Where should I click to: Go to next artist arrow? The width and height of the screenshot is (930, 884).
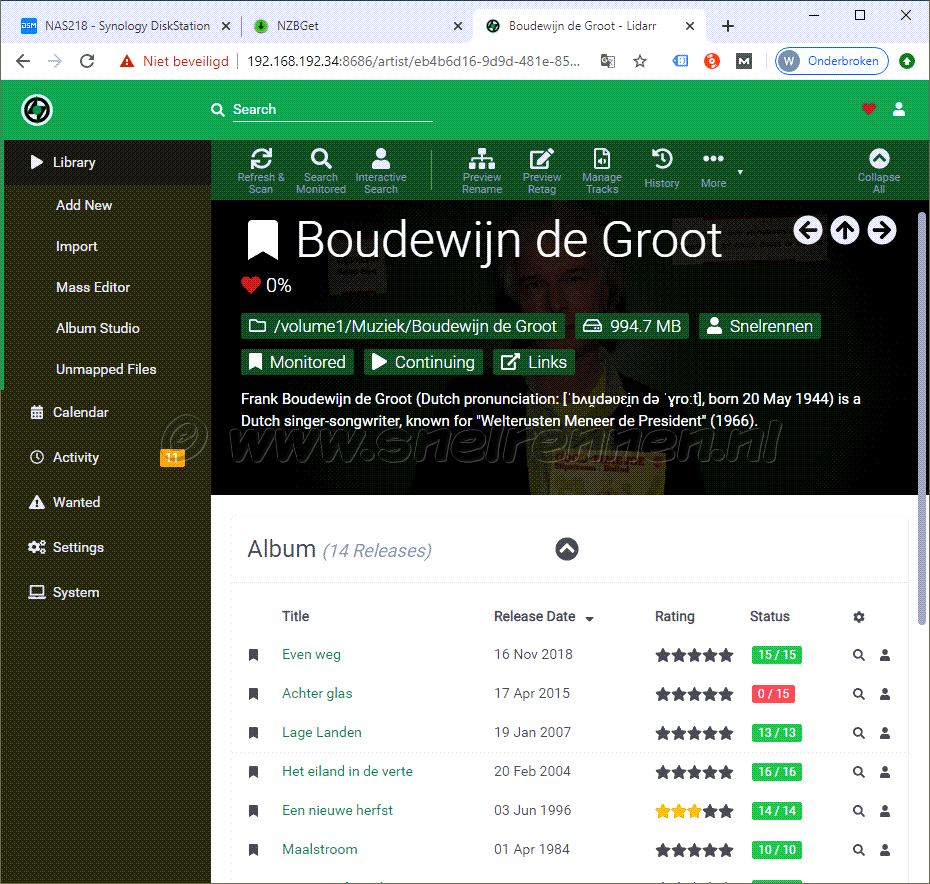click(x=882, y=230)
